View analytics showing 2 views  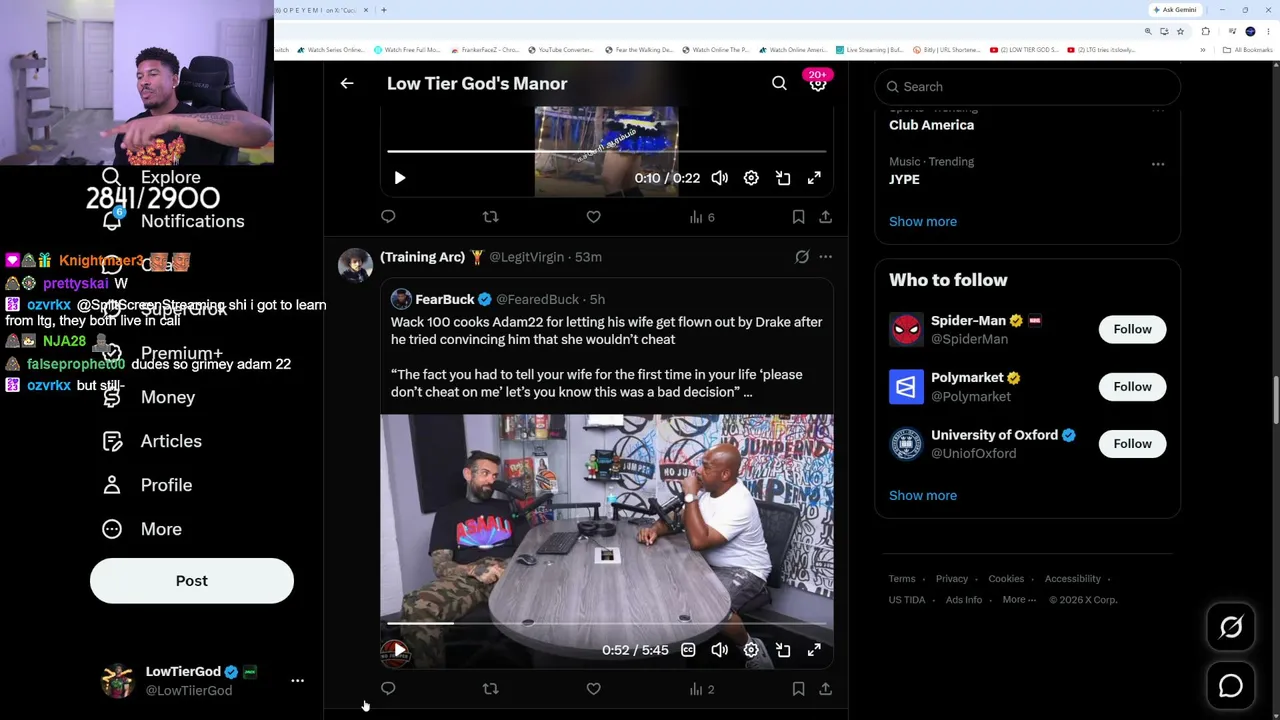pos(701,689)
